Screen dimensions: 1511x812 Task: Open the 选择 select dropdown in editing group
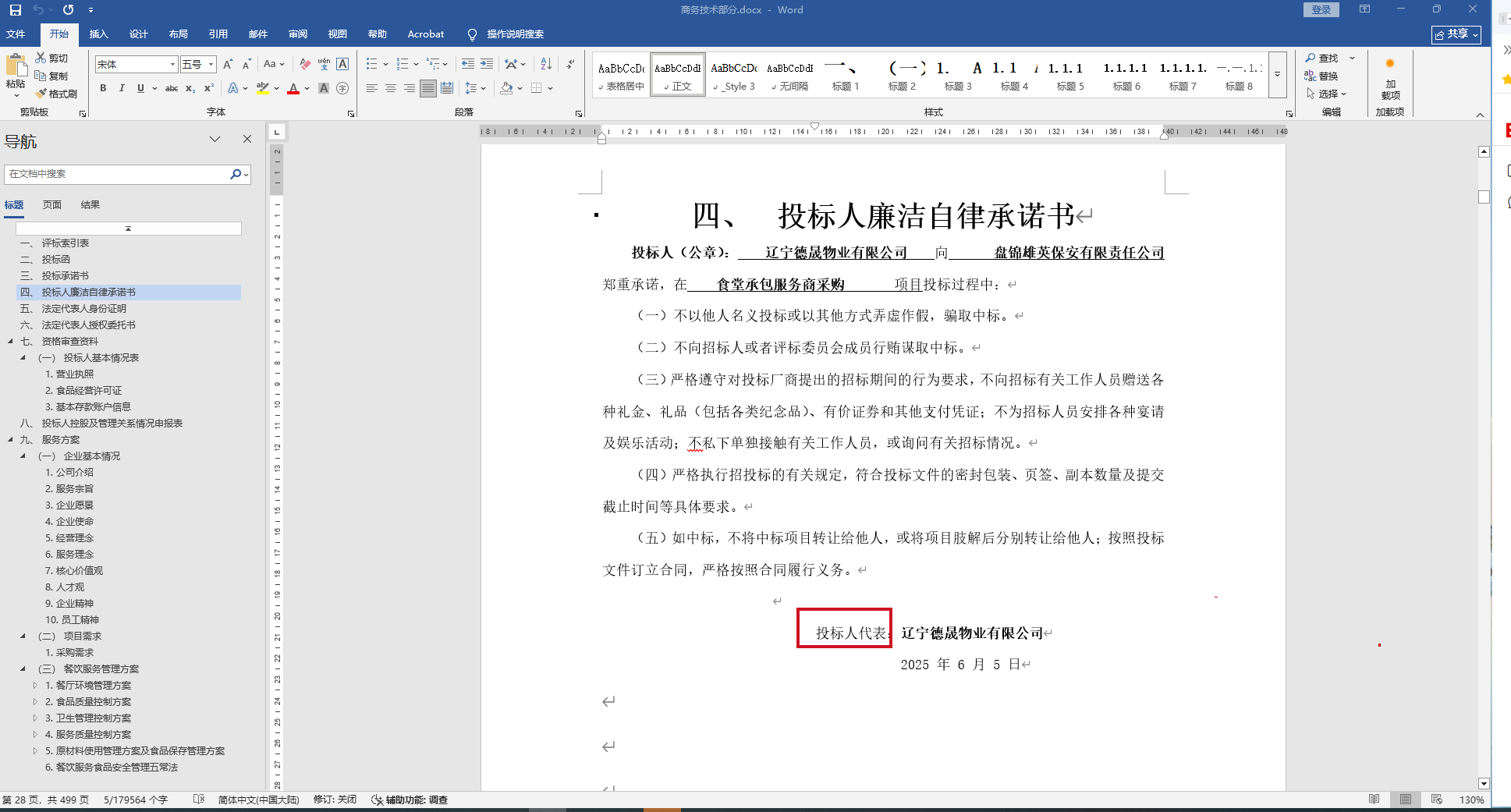point(1328,94)
